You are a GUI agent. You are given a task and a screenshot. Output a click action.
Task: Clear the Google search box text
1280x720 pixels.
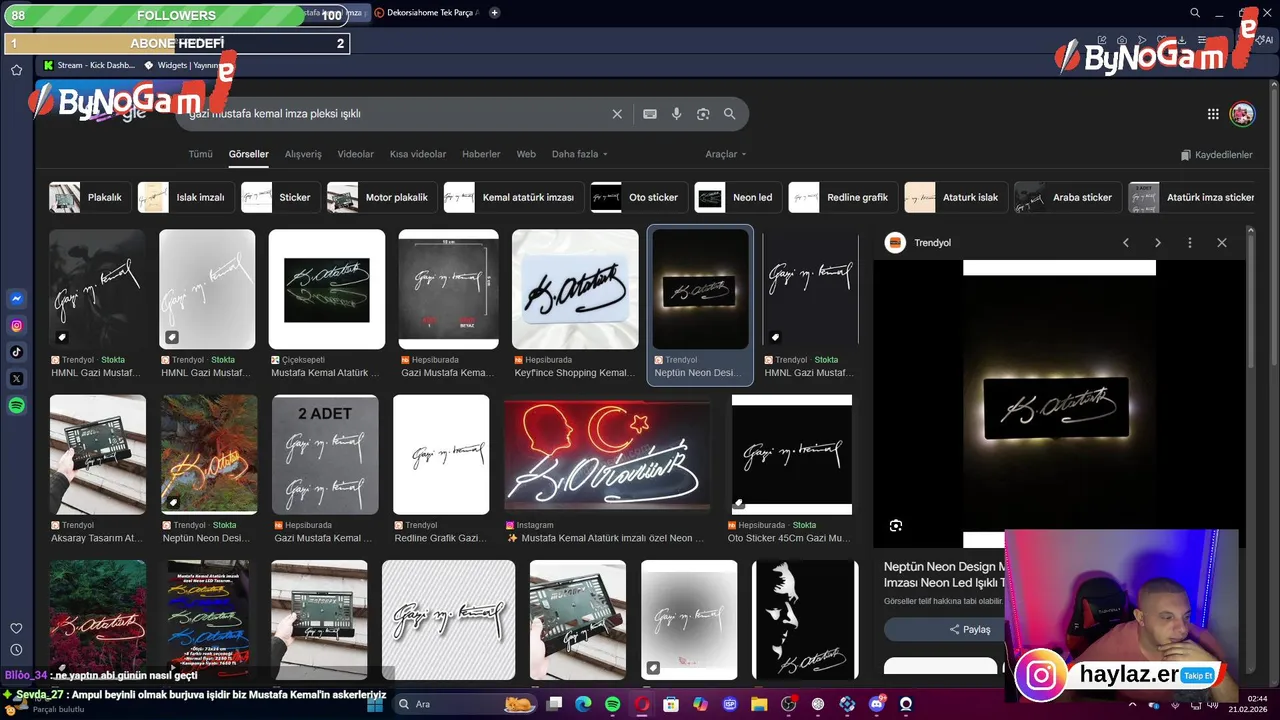(x=617, y=114)
